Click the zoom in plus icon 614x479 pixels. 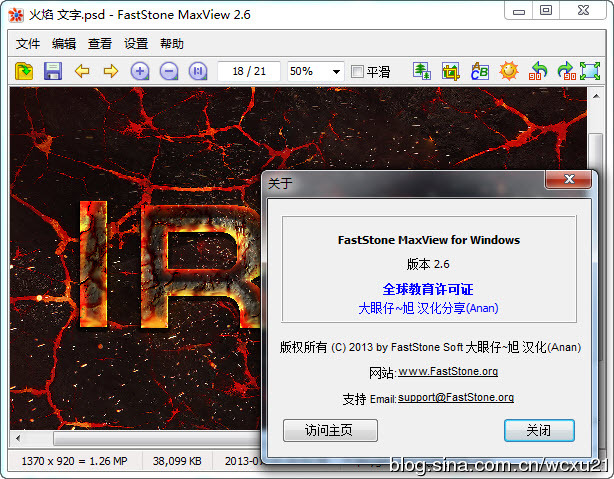(140, 71)
